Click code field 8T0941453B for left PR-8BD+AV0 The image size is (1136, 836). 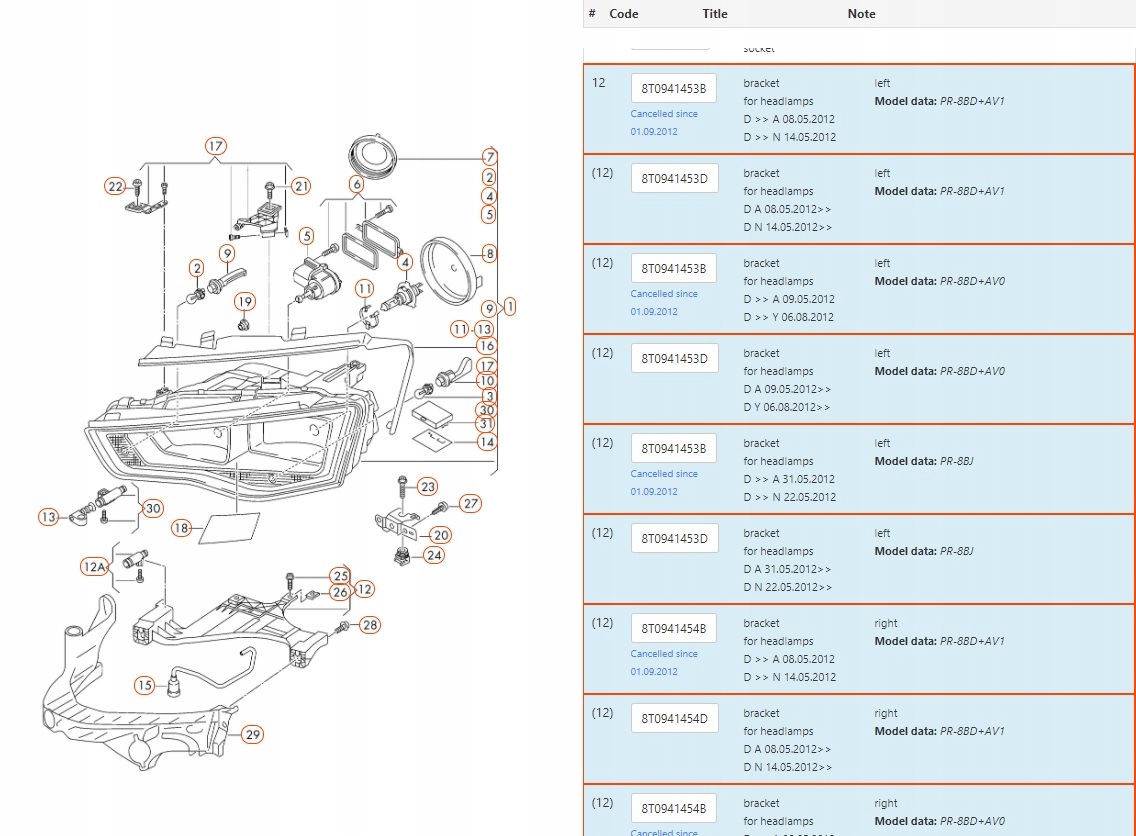[x=674, y=268]
